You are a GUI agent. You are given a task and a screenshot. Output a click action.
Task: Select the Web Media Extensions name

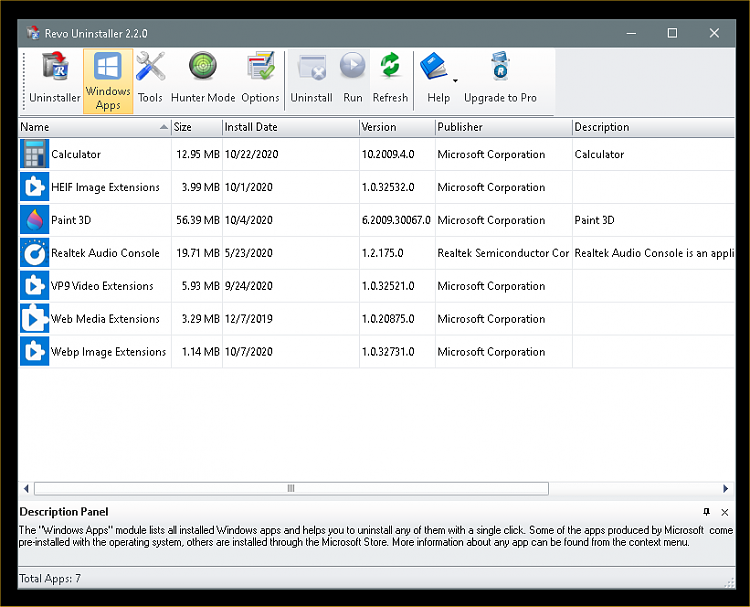click(x=105, y=319)
